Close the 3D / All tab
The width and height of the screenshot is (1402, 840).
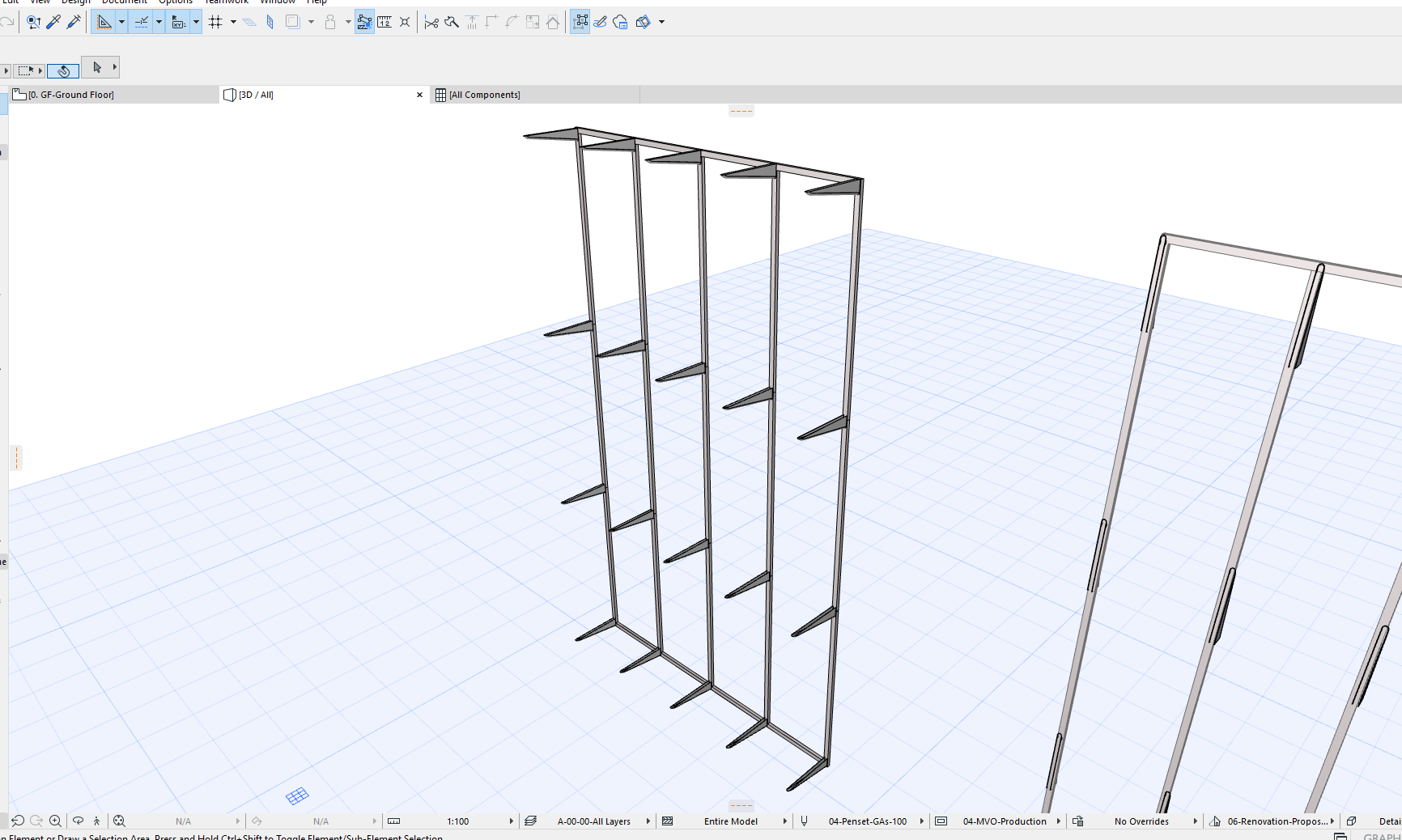419,95
